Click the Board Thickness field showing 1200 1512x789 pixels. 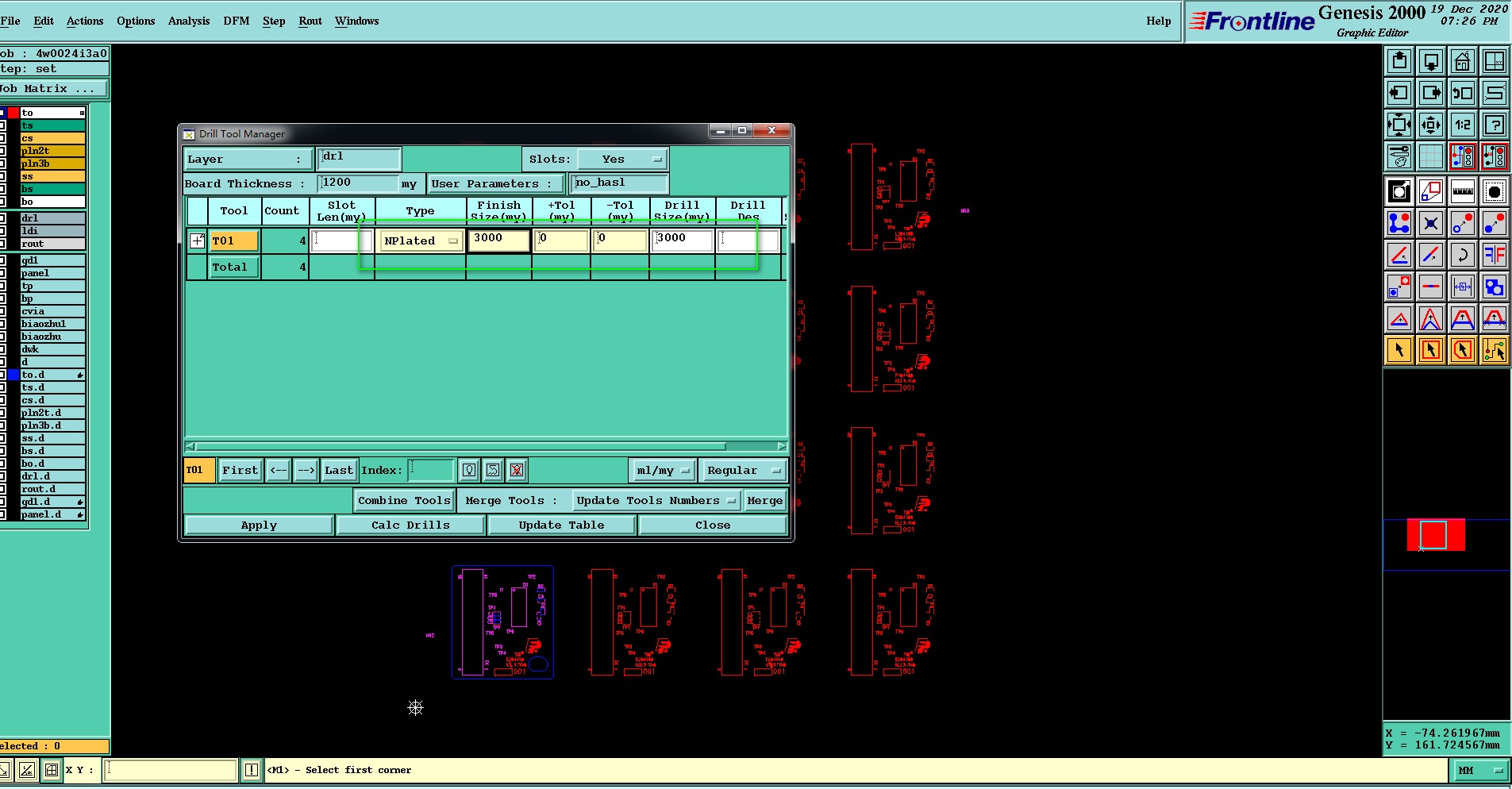click(359, 183)
